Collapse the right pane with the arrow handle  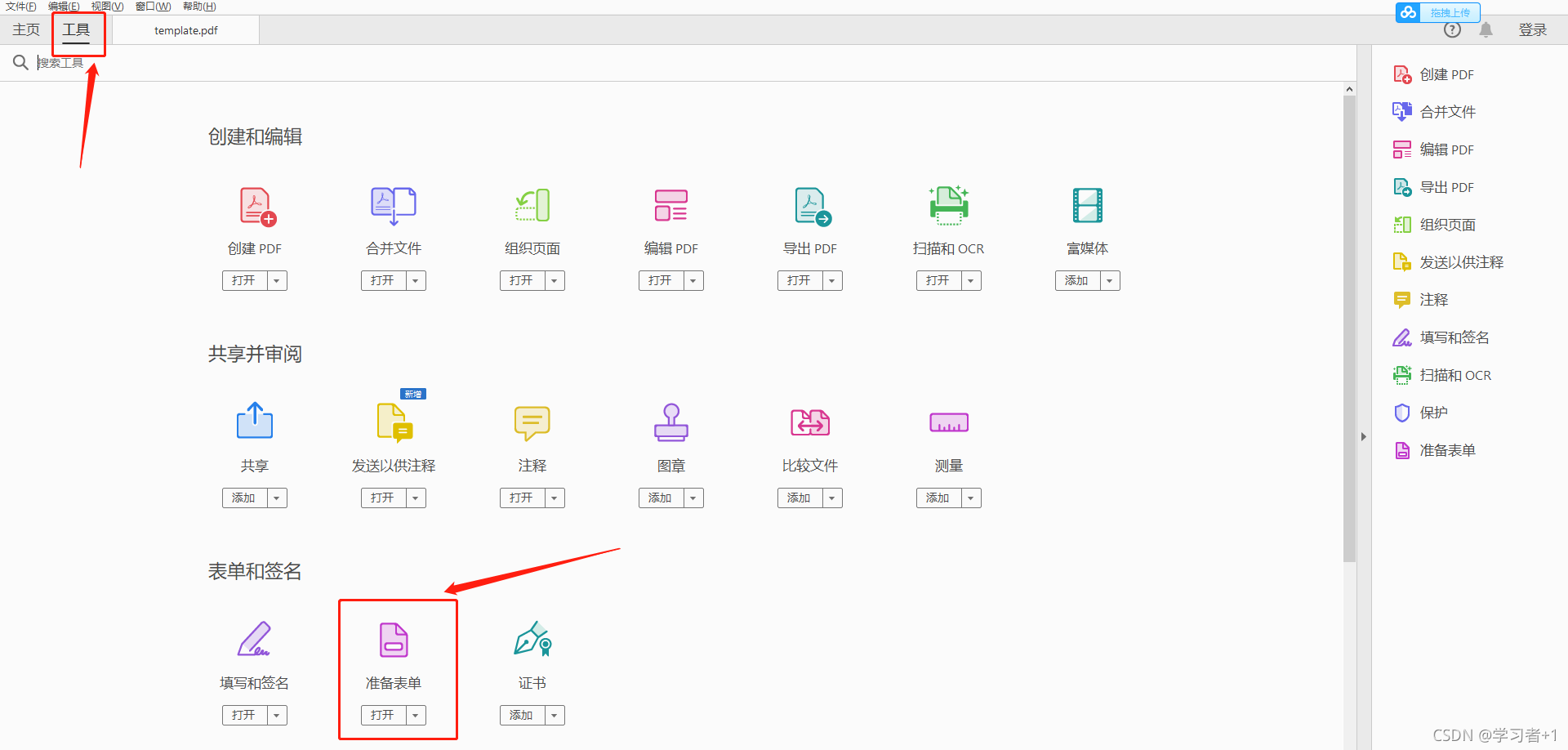1364,437
